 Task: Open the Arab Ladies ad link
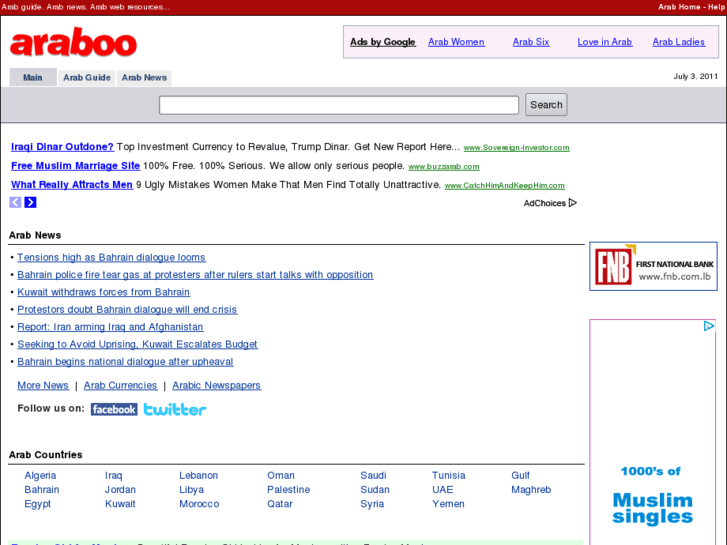(679, 42)
